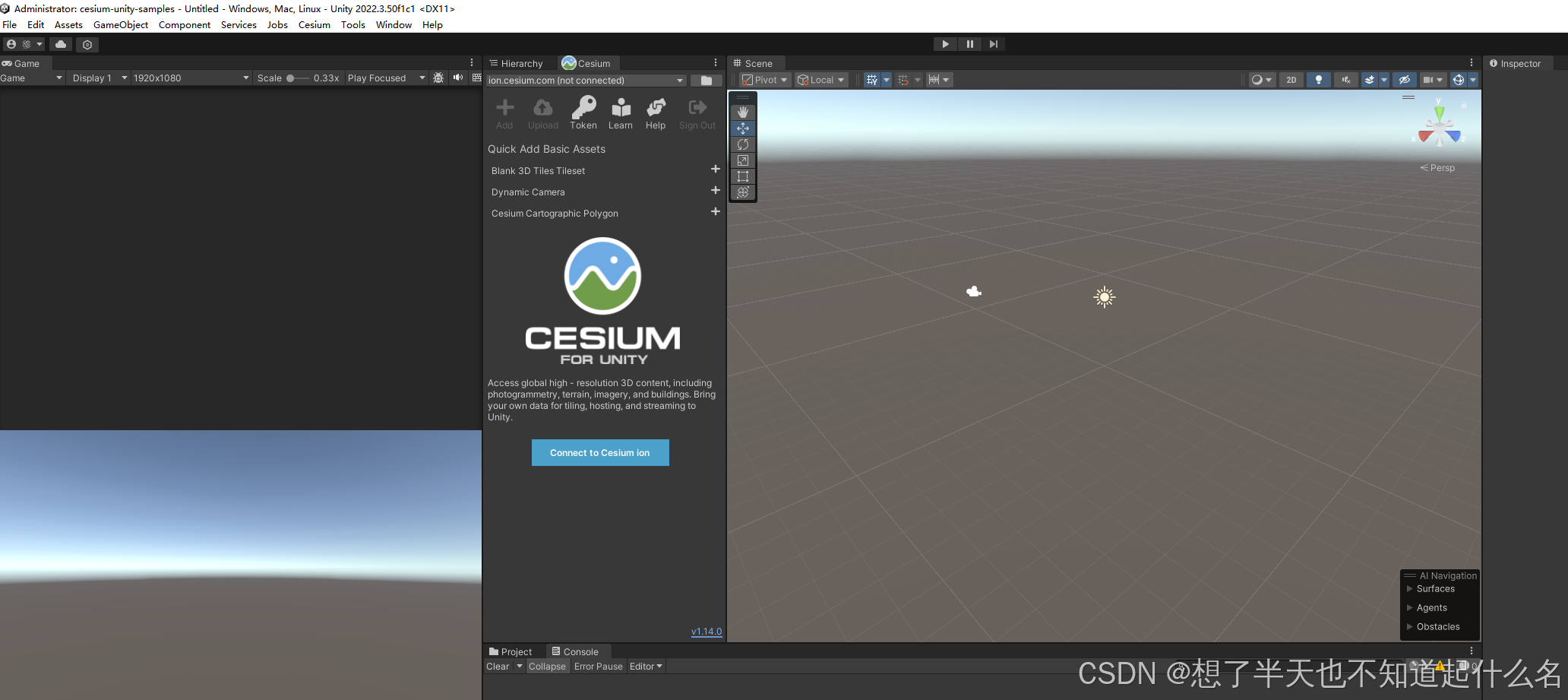1568x700 pixels.
Task: Open the Scene draw mode dropdown
Action: (x=1261, y=80)
